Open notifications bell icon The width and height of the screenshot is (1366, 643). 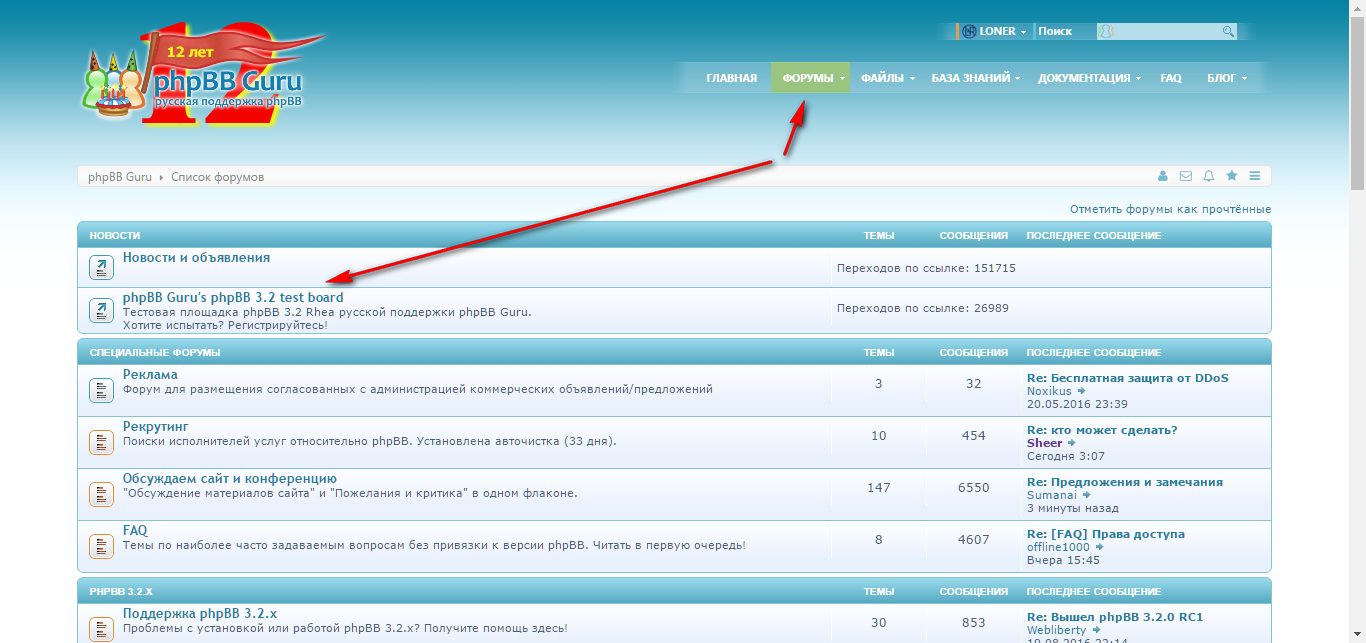[1209, 176]
